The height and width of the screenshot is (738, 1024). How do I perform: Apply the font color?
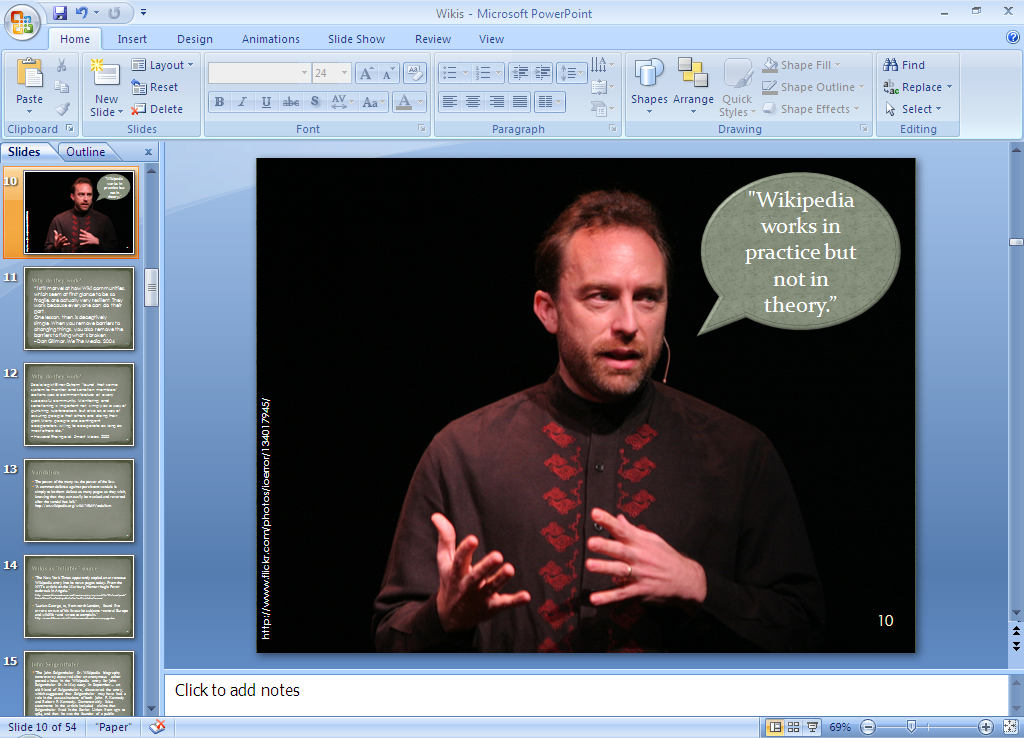click(x=404, y=102)
